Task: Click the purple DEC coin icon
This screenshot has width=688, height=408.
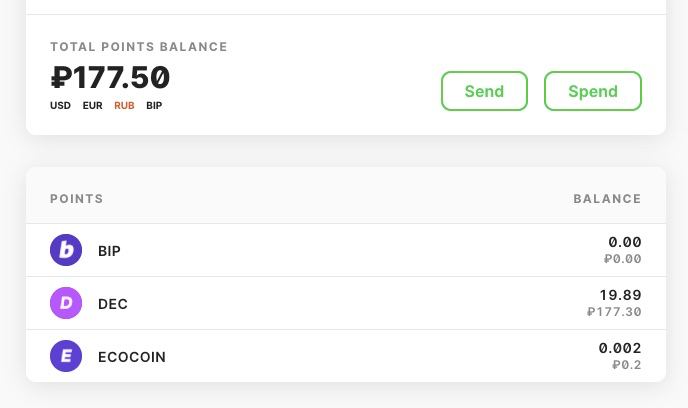Action: coord(66,303)
